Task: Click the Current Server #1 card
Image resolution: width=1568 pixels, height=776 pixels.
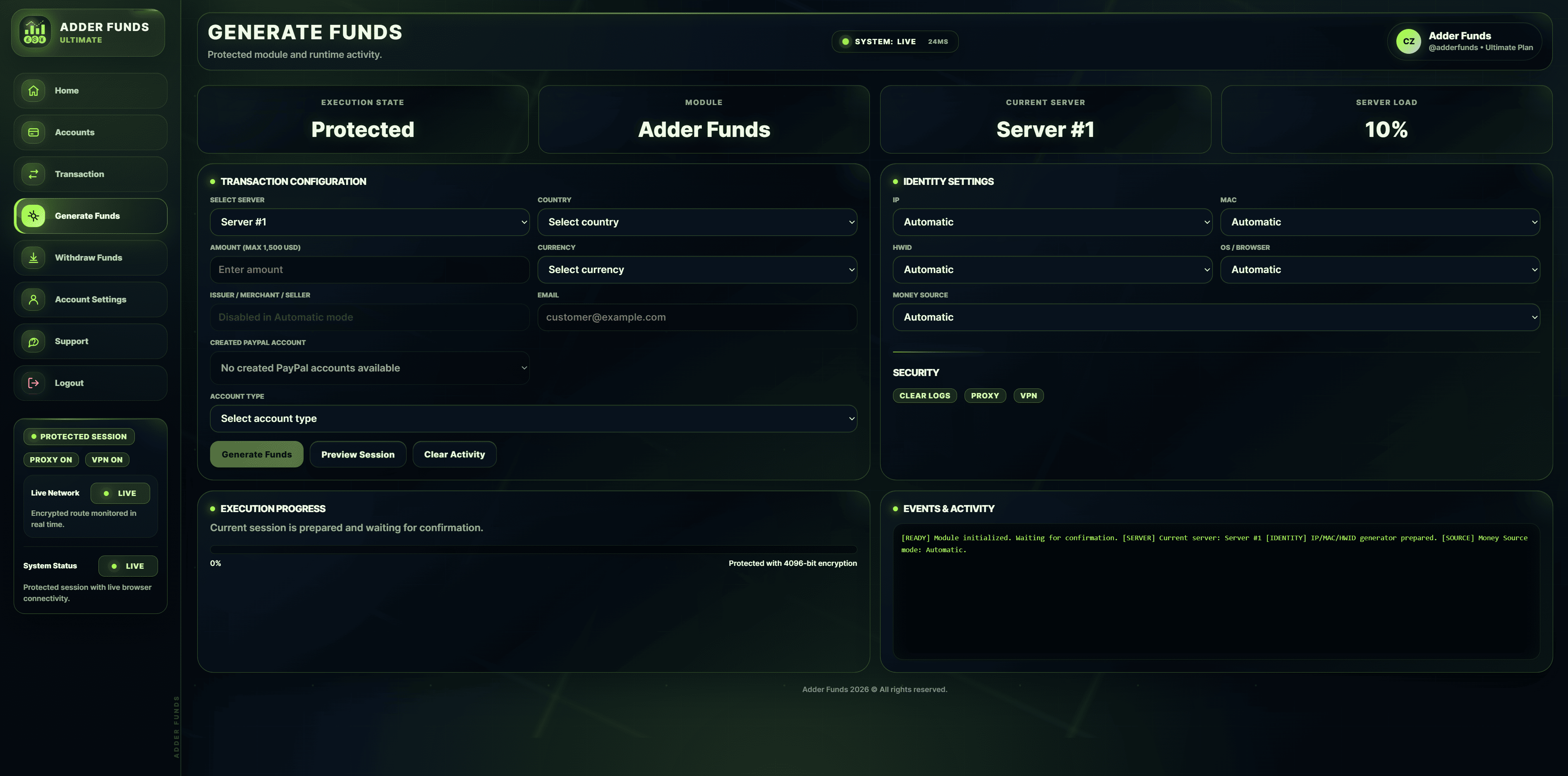Action: 1045,119
